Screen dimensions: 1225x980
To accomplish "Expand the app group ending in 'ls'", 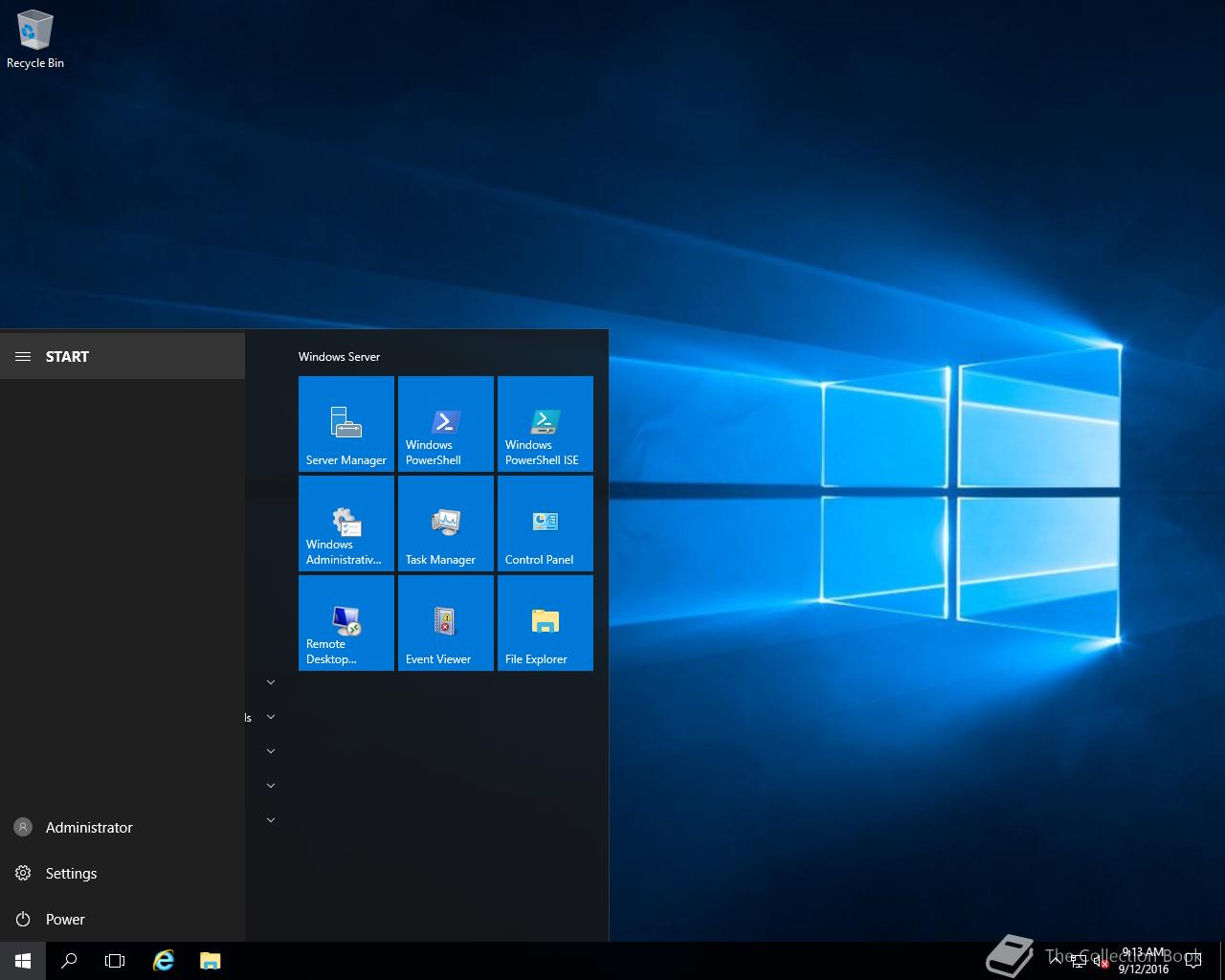I will (x=271, y=717).
